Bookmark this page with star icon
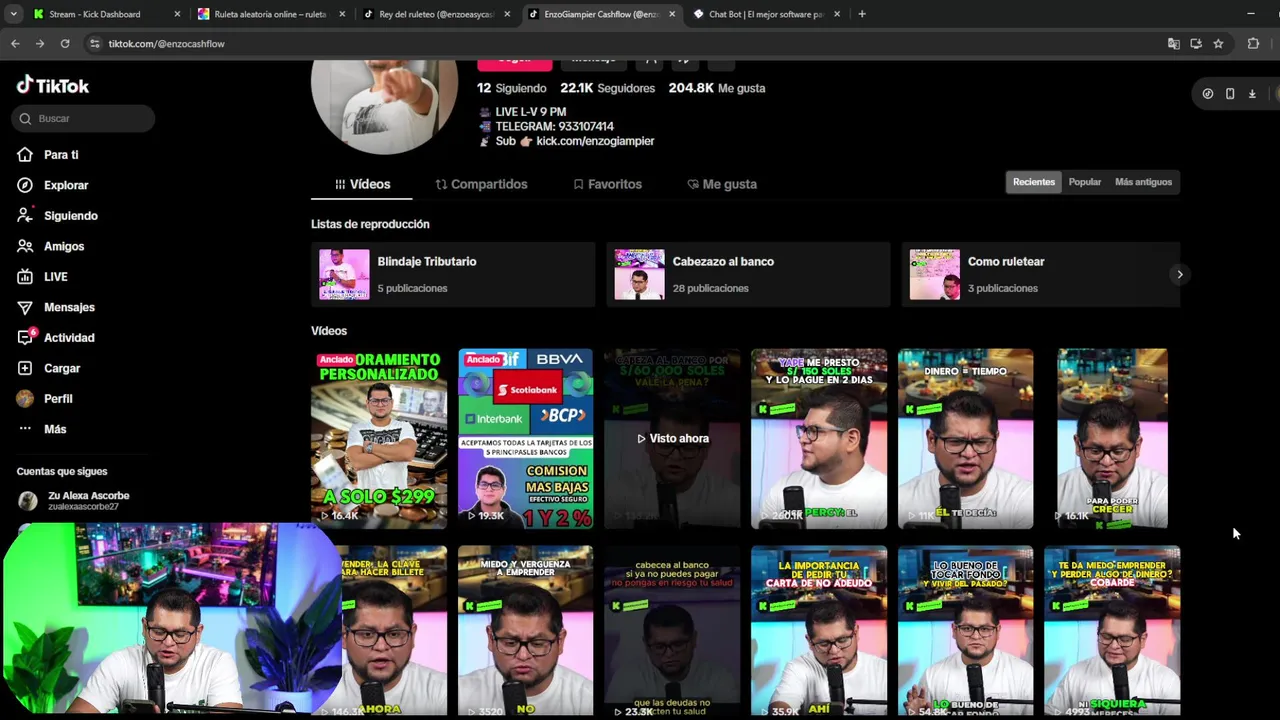This screenshot has width=1280, height=720. coord(1218,44)
